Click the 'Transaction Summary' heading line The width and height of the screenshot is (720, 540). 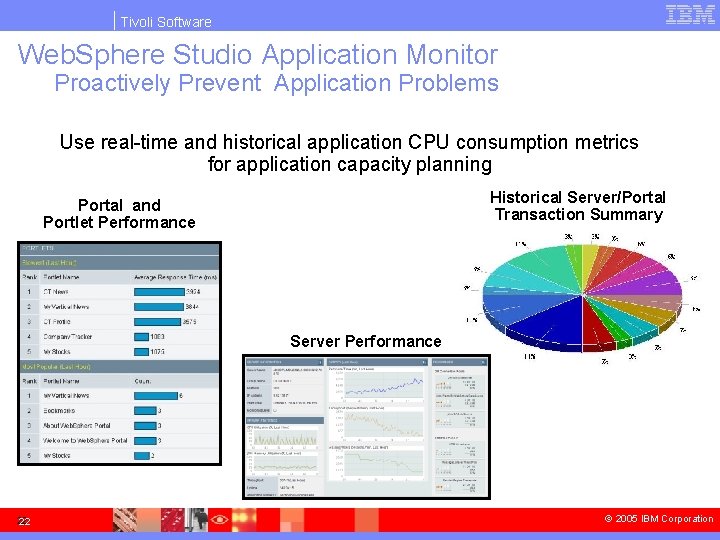(x=579, y=214)
